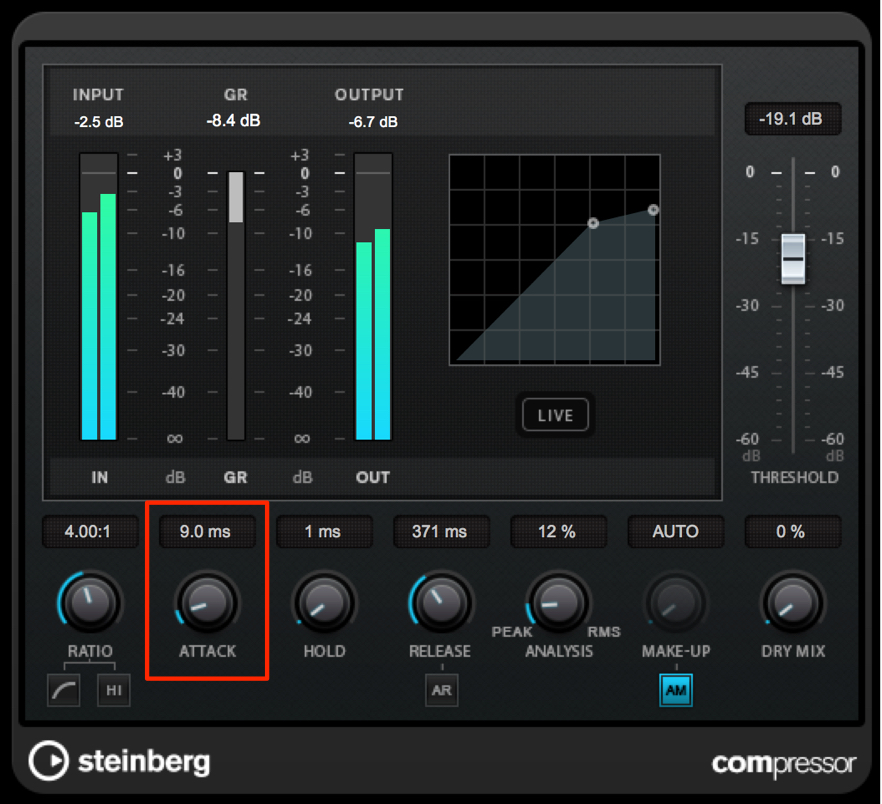
Task: Click the Make-Up gain knob
Action: pos(676,603)
